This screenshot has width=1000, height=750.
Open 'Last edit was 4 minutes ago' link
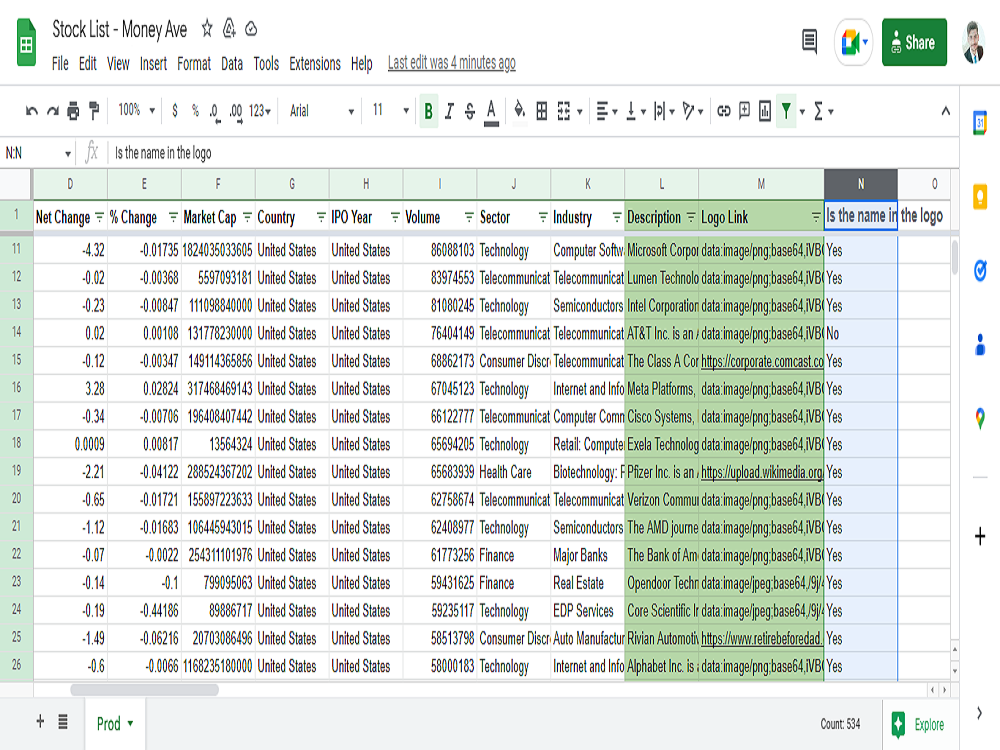tap(452, 63)
